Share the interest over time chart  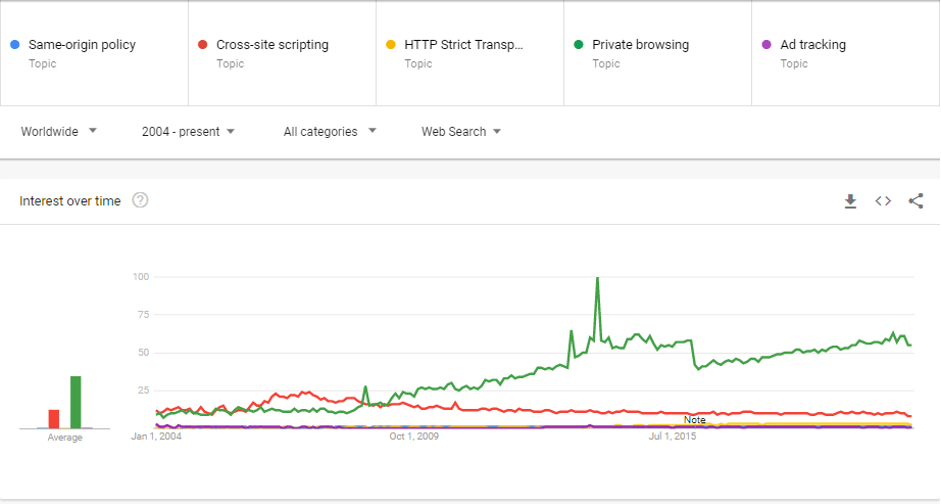[x=915, y=201]
